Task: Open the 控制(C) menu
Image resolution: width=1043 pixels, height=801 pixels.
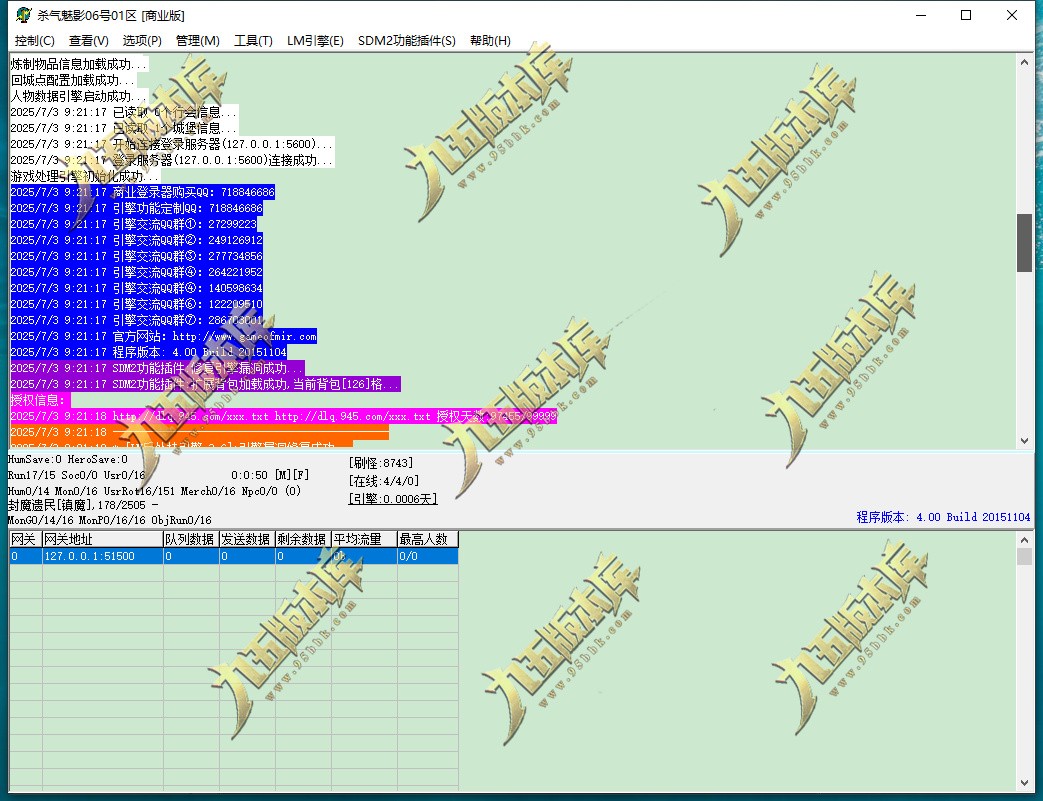Action: [x=35, y=41]
